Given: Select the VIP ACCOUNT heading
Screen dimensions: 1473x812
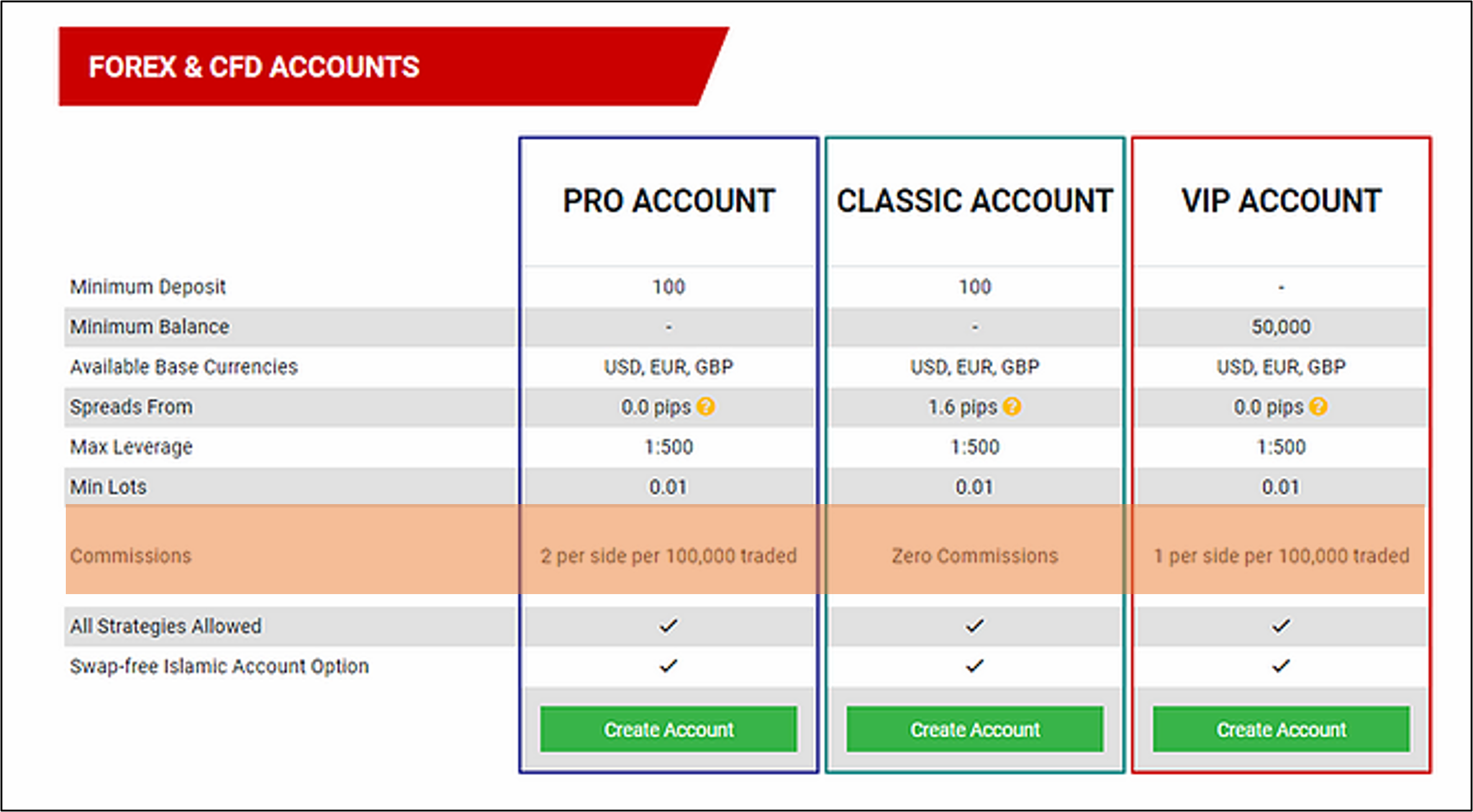Looking at the screenshot, I should (x=1281, y=201).
